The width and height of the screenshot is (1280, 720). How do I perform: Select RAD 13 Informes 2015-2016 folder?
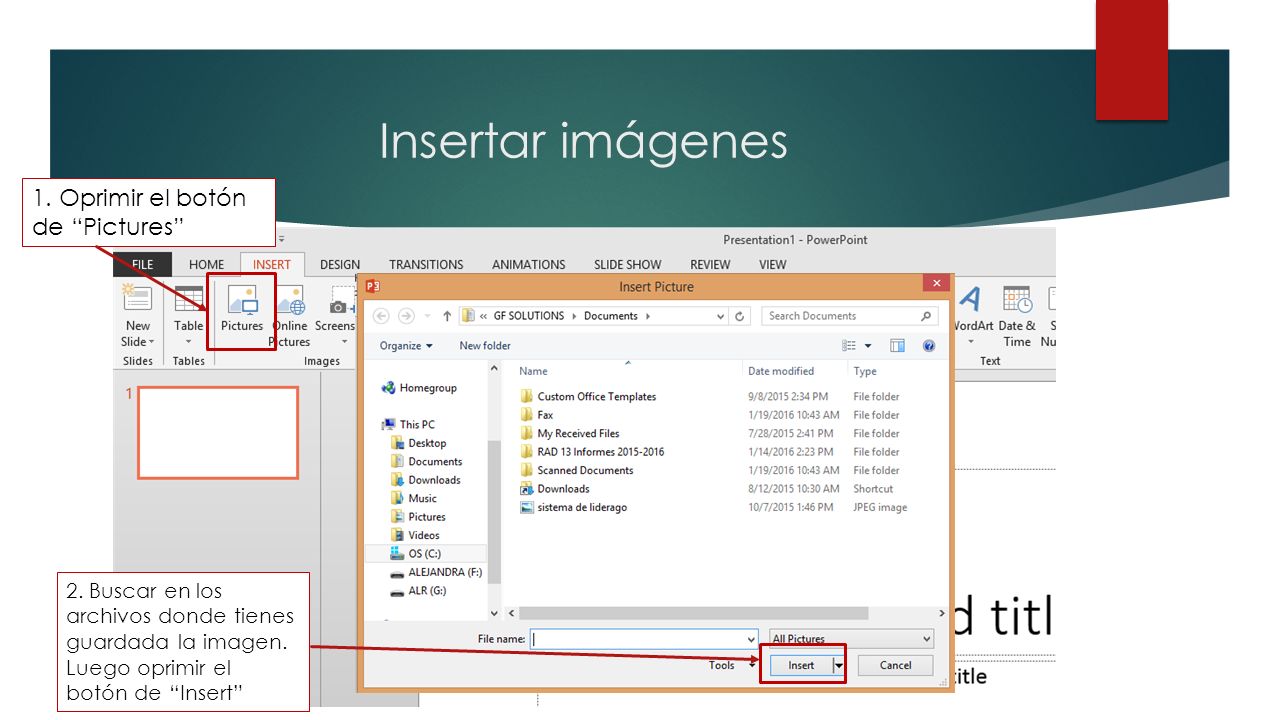pyautogui.click(x=600, y=452)
